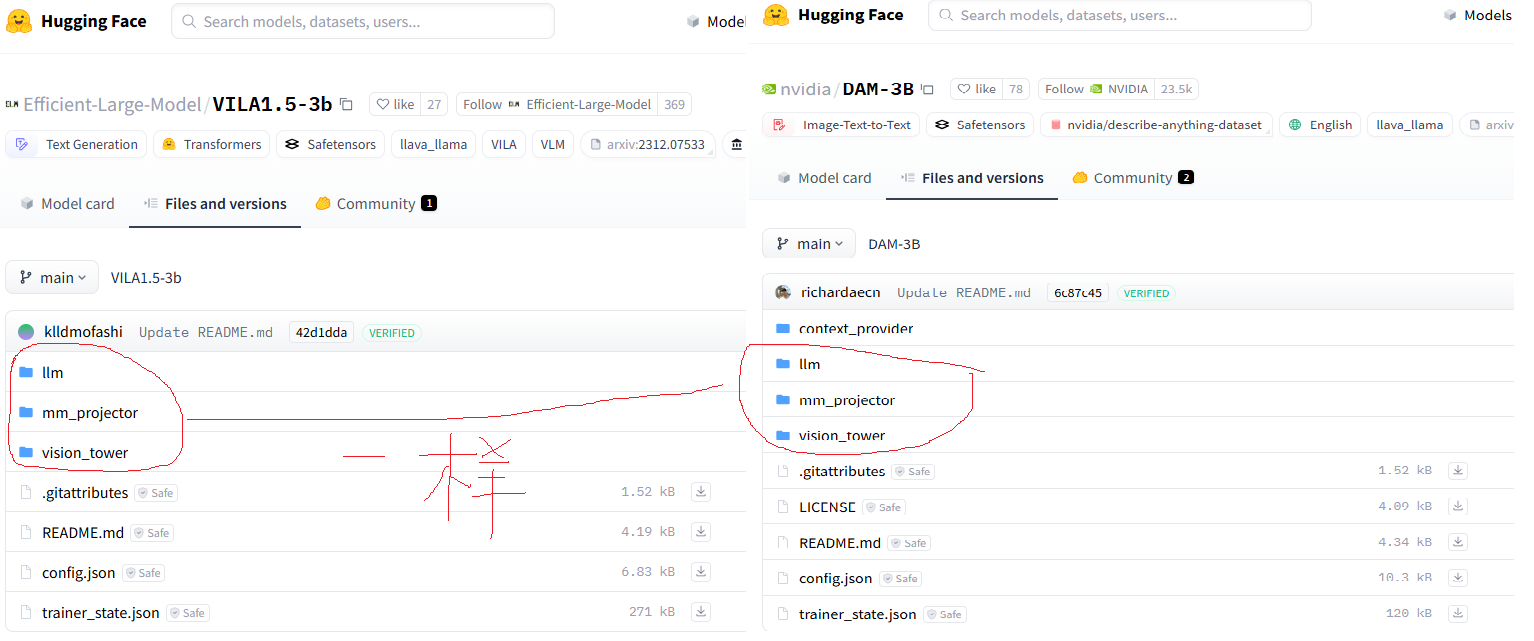Like the DAM-3B model
Viewport: 1534px width, 641px height.
(977, 89)
